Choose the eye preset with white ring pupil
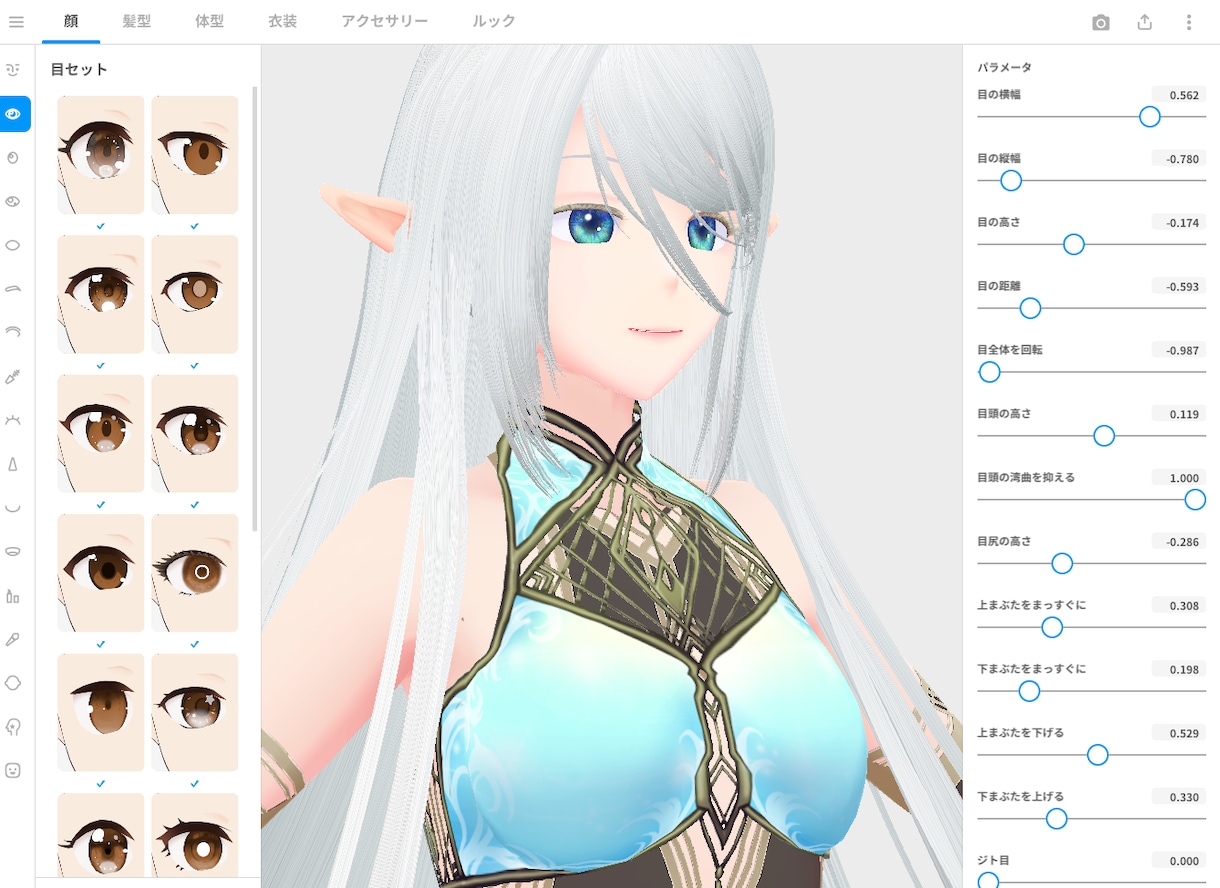1220x888 pixels. pyautogui.click(x=195, y=573)
